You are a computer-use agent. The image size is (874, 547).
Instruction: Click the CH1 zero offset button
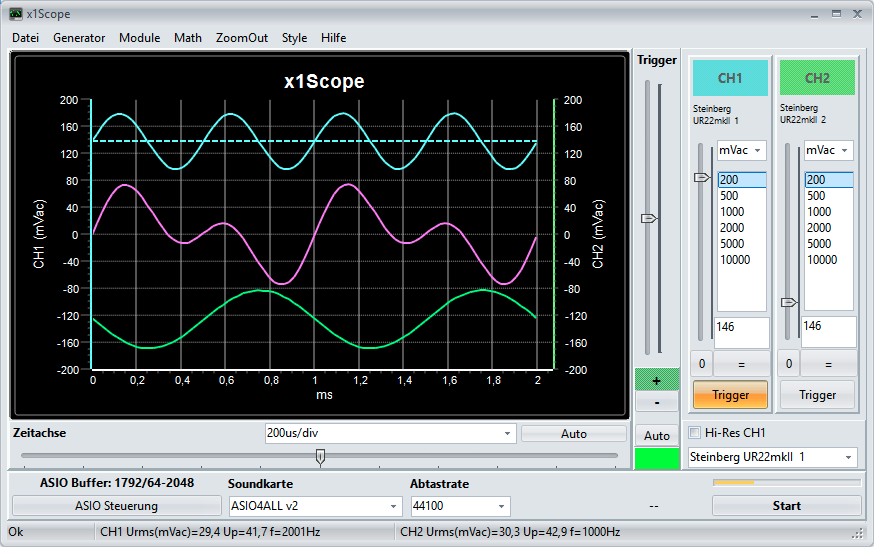coord(702,364)
